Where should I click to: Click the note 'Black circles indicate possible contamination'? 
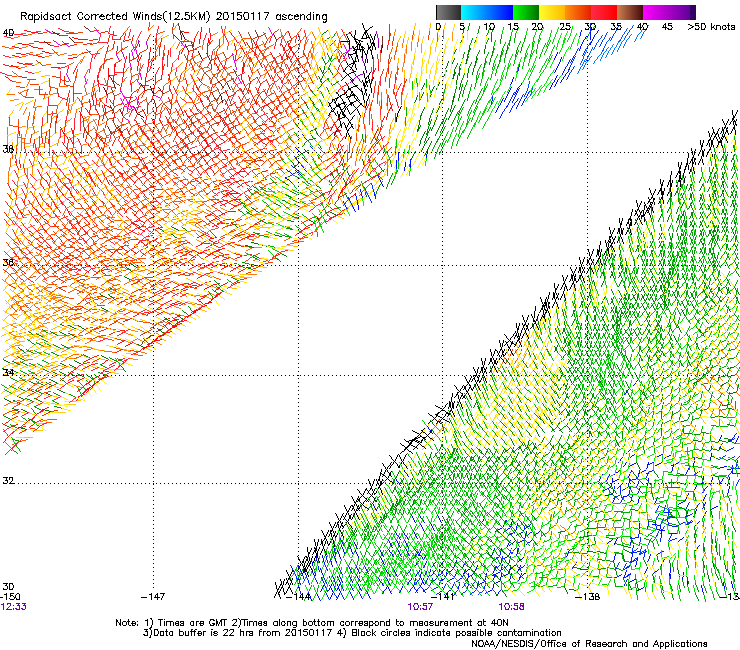456,633
